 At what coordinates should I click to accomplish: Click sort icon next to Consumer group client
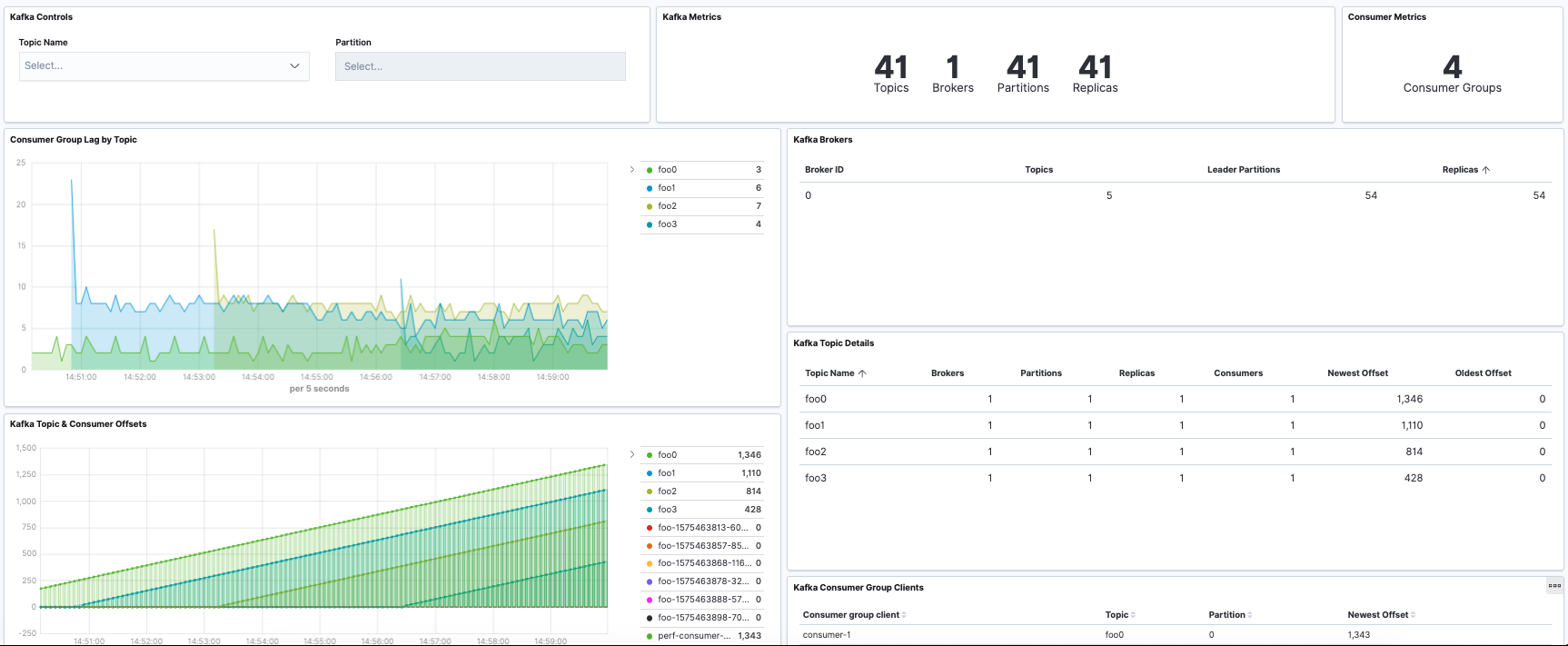(904, 615)
